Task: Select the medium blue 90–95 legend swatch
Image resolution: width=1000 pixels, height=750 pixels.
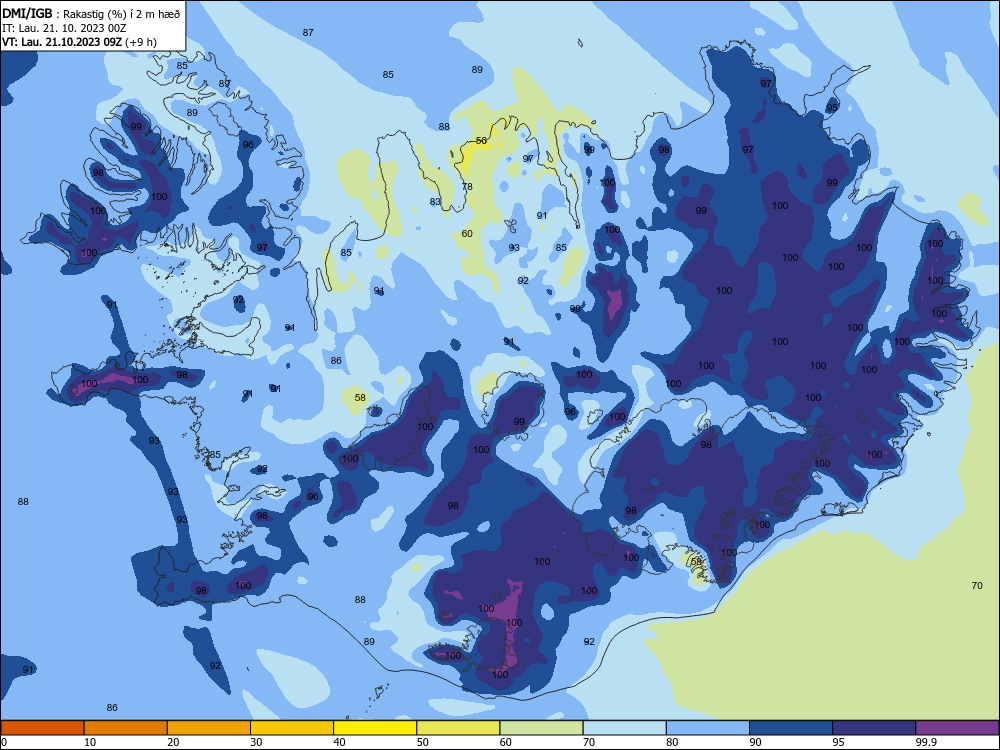Action: click(x=791, y=728)
